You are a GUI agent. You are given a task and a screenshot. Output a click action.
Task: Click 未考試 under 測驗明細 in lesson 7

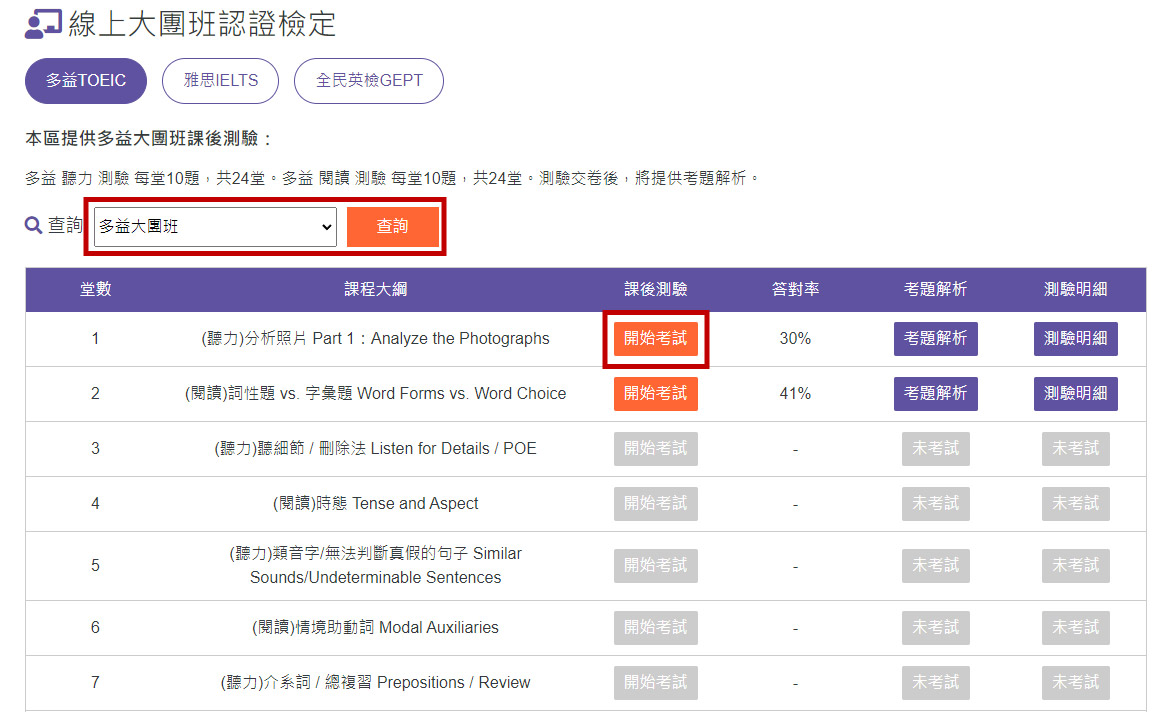tap(1075, 683)
